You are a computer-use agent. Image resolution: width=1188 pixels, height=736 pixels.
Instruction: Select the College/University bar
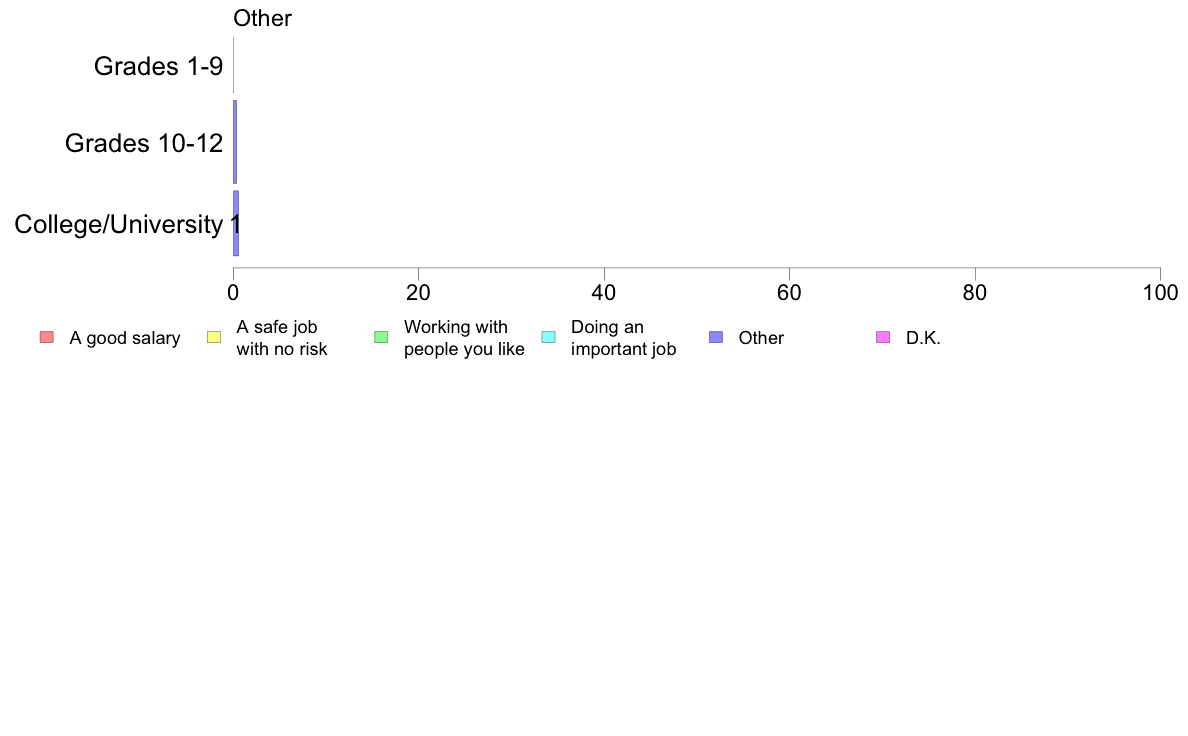(236, 223)
